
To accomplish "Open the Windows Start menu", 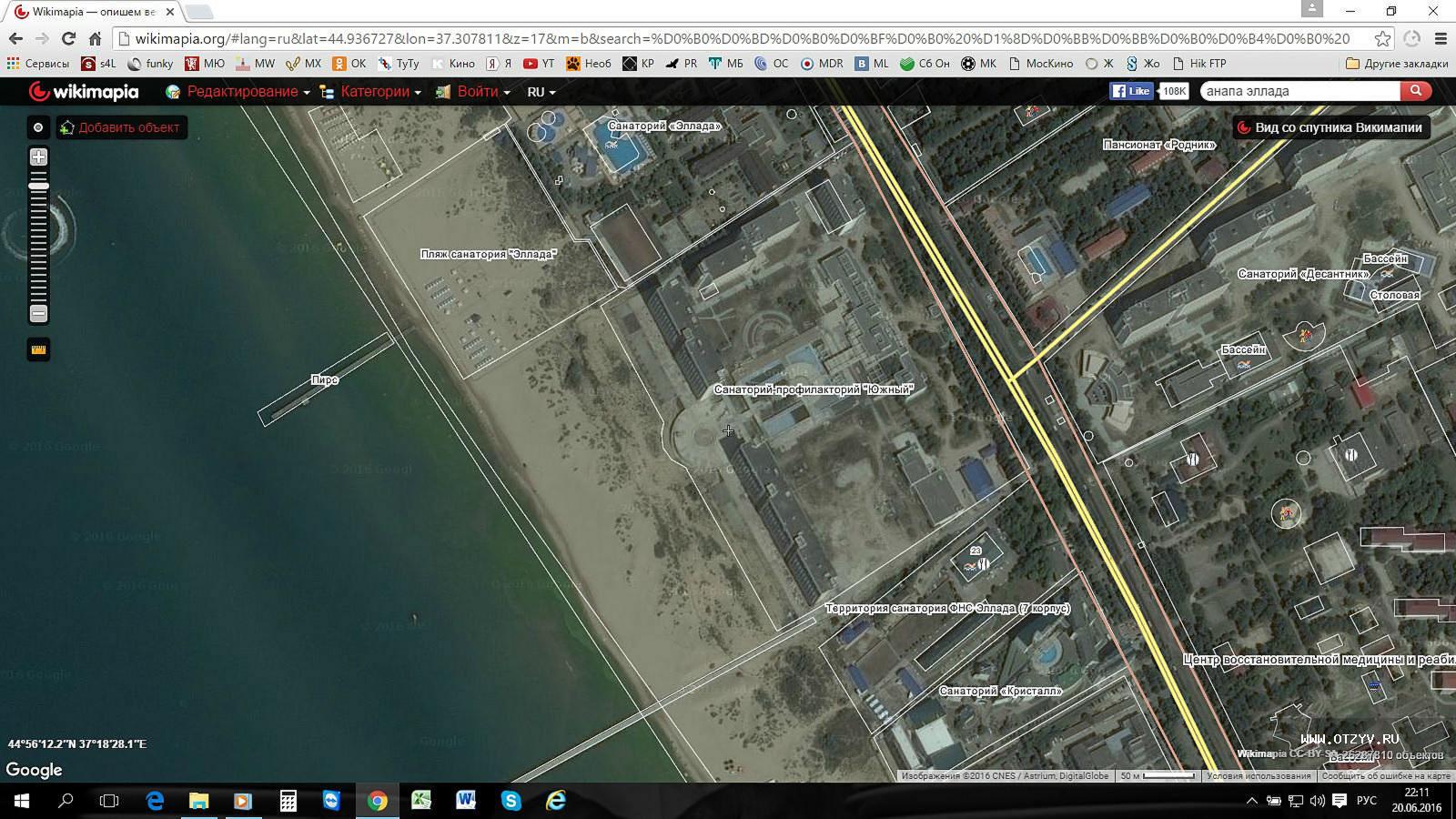I will 22,801.
